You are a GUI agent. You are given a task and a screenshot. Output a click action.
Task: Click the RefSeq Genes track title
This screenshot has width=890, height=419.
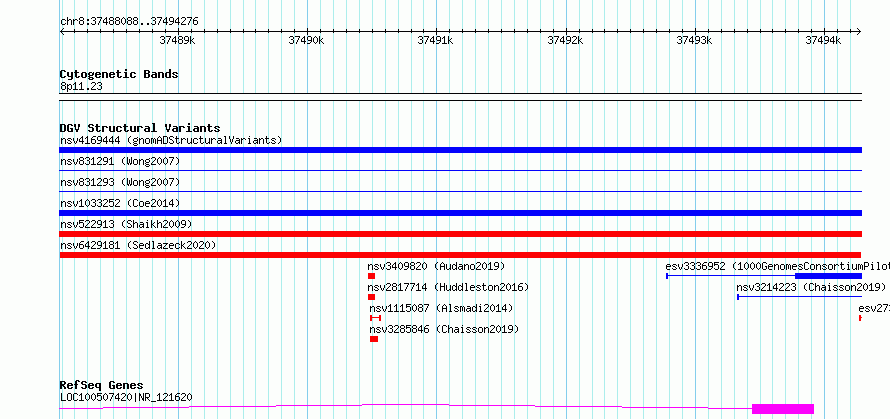[101, 386]
